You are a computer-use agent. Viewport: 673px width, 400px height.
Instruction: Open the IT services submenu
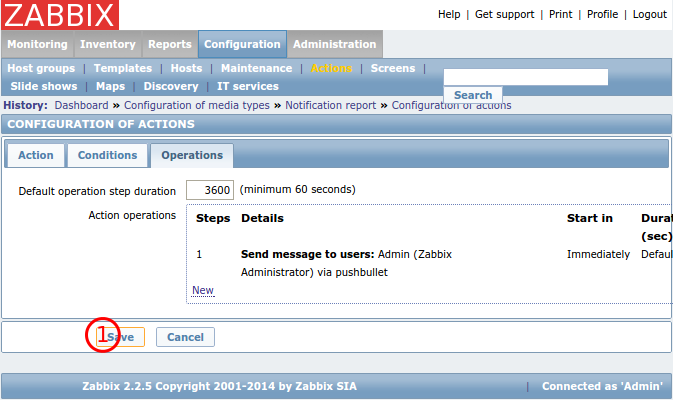pyautogui.click(x=248, y=86)
